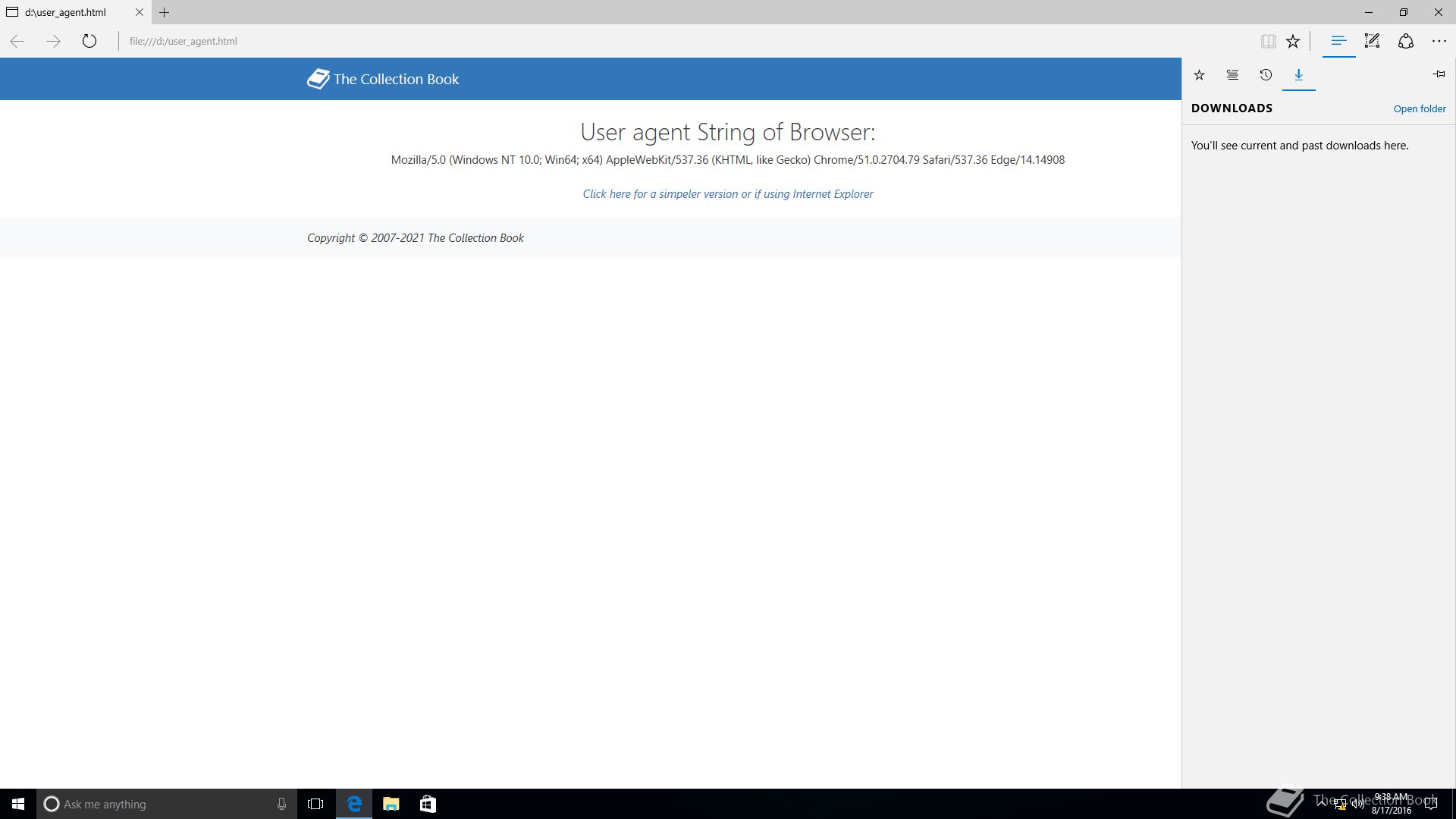1456x819 pixels.
Task: Click the user agent string text
Action: 728,160
